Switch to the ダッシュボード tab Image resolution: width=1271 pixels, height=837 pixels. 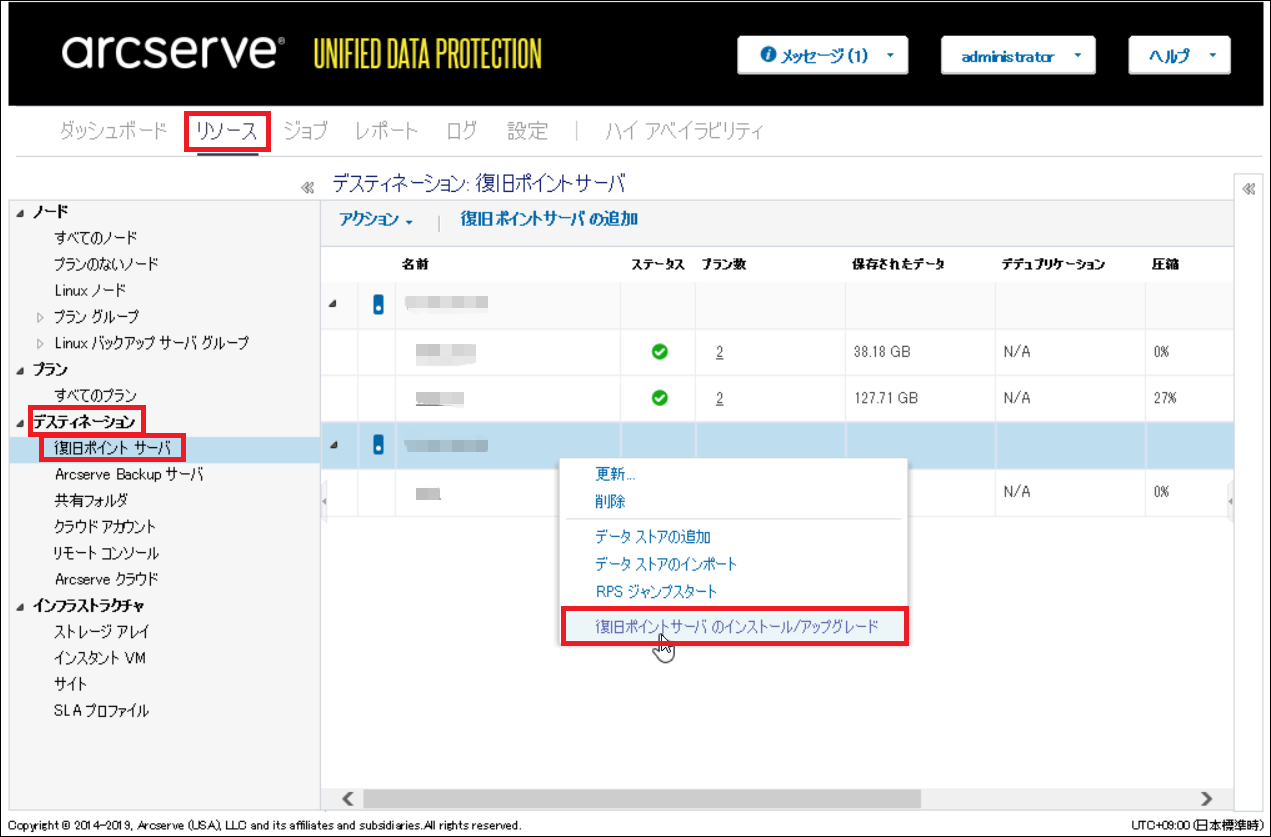click(x=114, y=131)
